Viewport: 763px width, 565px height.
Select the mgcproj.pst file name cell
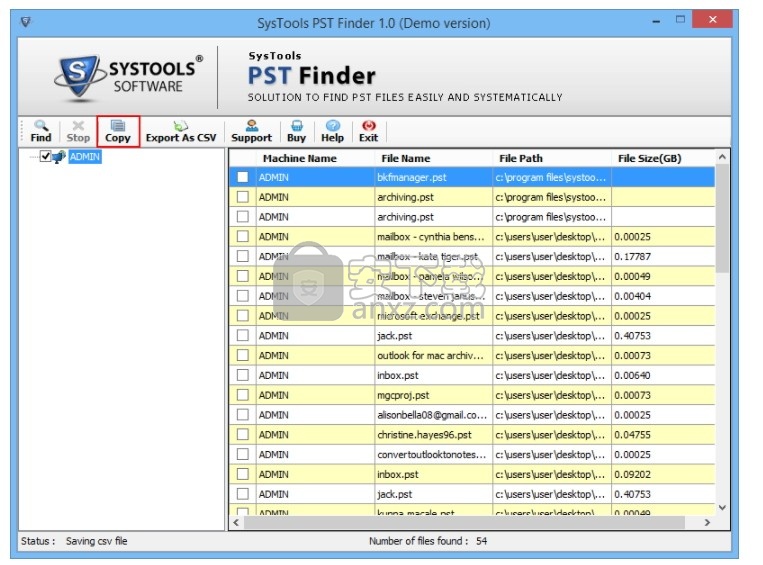434,395
